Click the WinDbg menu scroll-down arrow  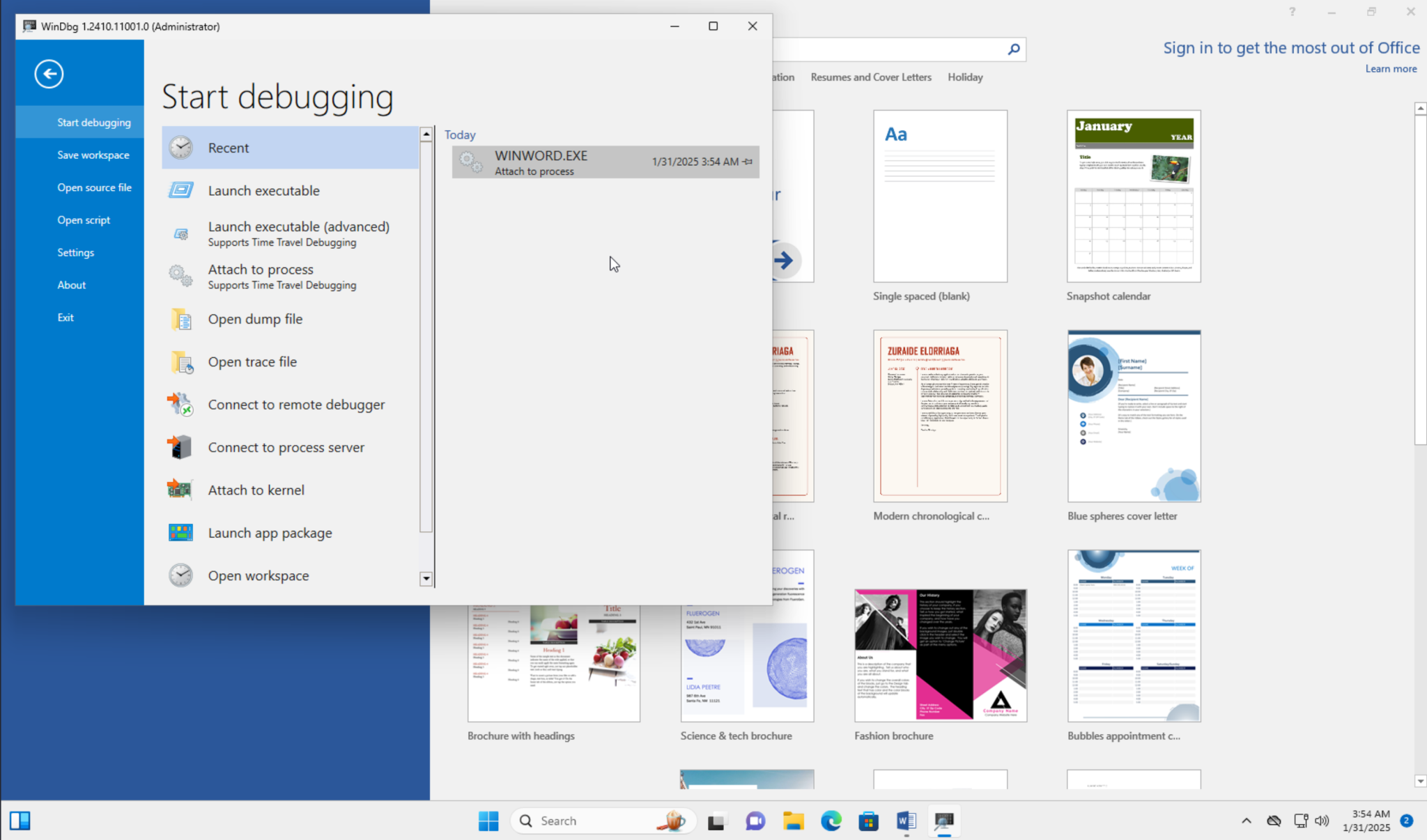[426, 578]
